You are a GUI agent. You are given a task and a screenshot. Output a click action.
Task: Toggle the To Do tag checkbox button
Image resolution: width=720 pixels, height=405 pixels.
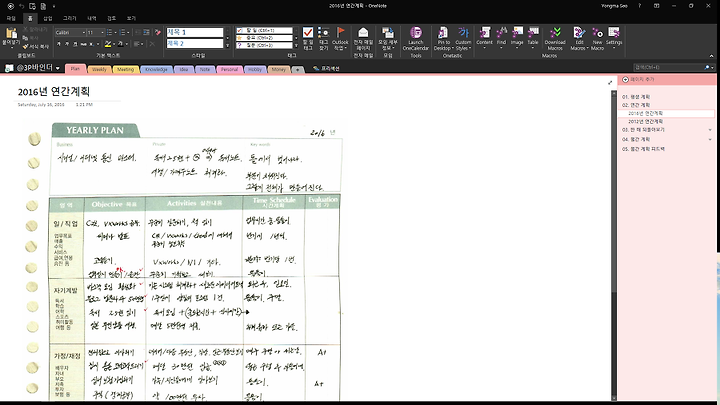(x=308, y=39)
